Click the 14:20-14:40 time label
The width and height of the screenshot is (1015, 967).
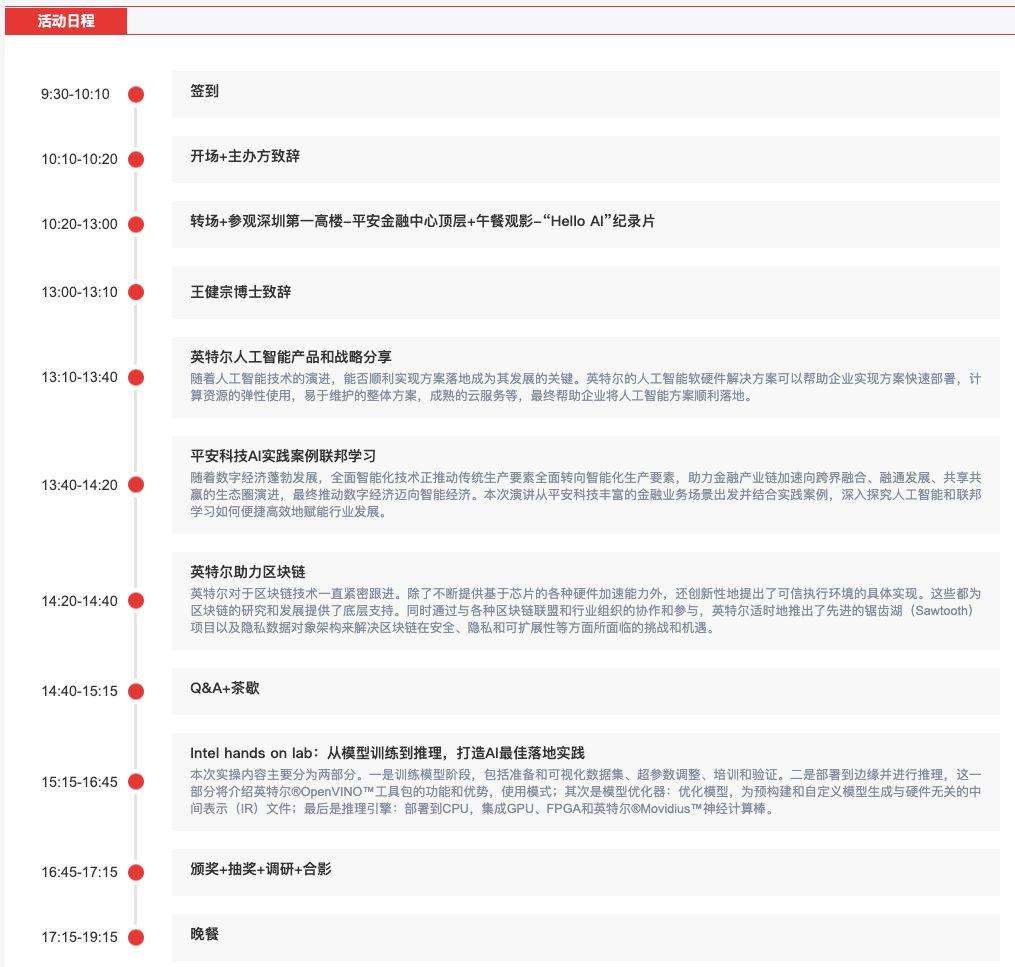coord(80,601)
